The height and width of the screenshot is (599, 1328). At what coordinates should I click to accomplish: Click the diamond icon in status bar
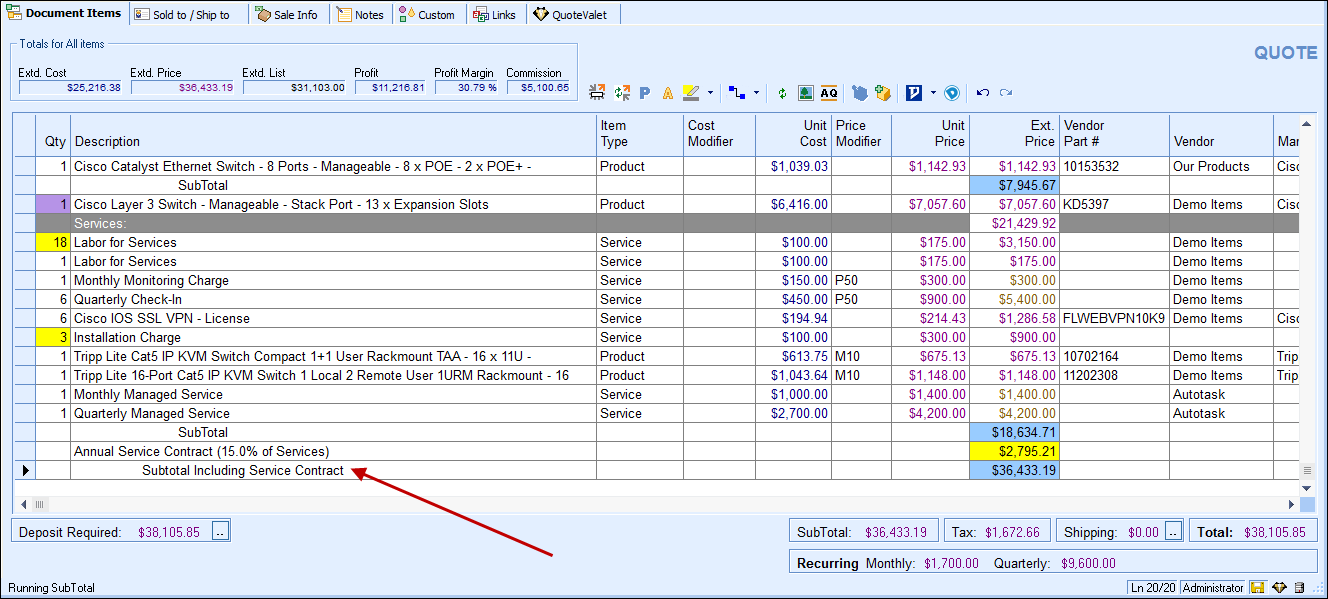[1278, 588]
